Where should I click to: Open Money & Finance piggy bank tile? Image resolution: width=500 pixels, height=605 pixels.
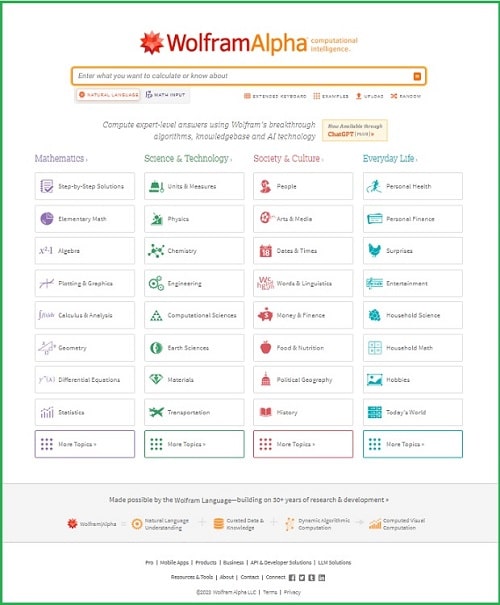click(x=303, y=315)
